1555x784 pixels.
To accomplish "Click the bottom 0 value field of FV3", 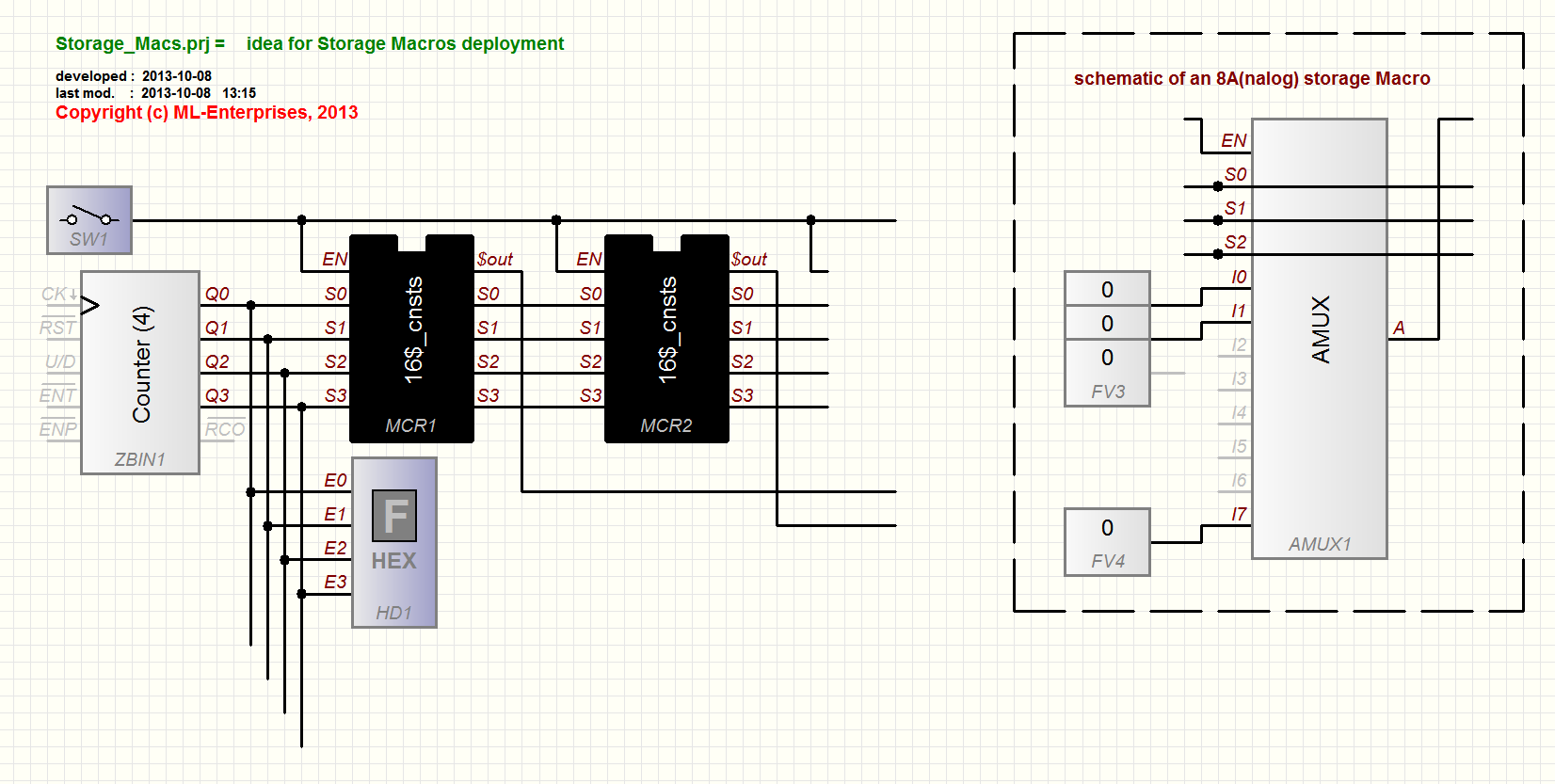I will [x=1108, y=358].
